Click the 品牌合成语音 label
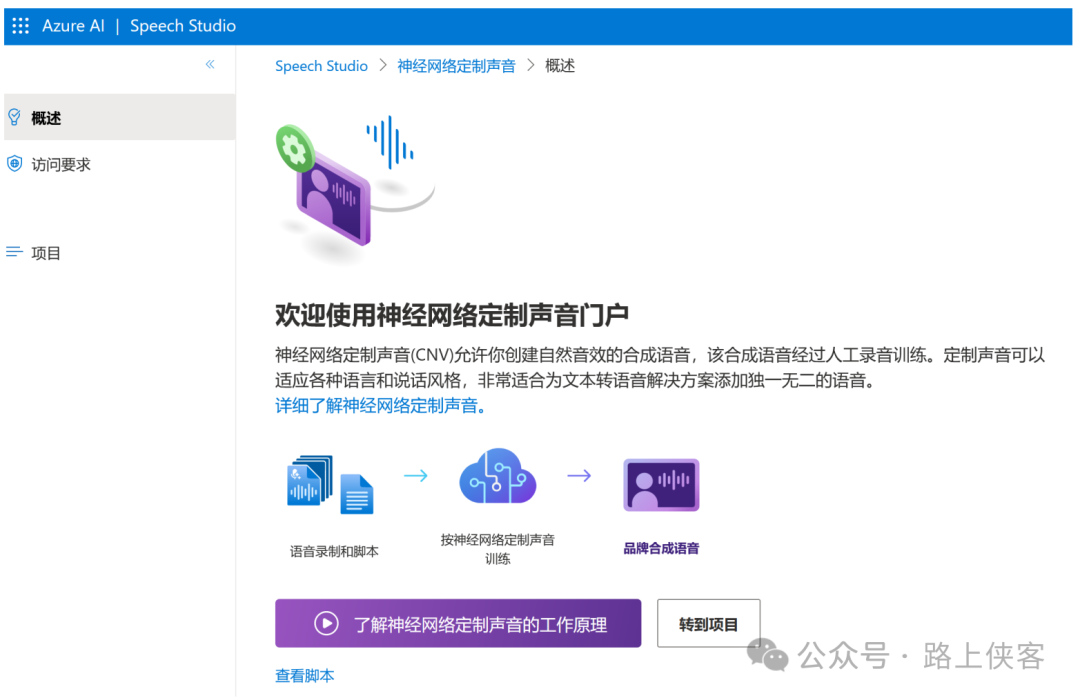Screen dimensions: 1080x700 point(661,548)
